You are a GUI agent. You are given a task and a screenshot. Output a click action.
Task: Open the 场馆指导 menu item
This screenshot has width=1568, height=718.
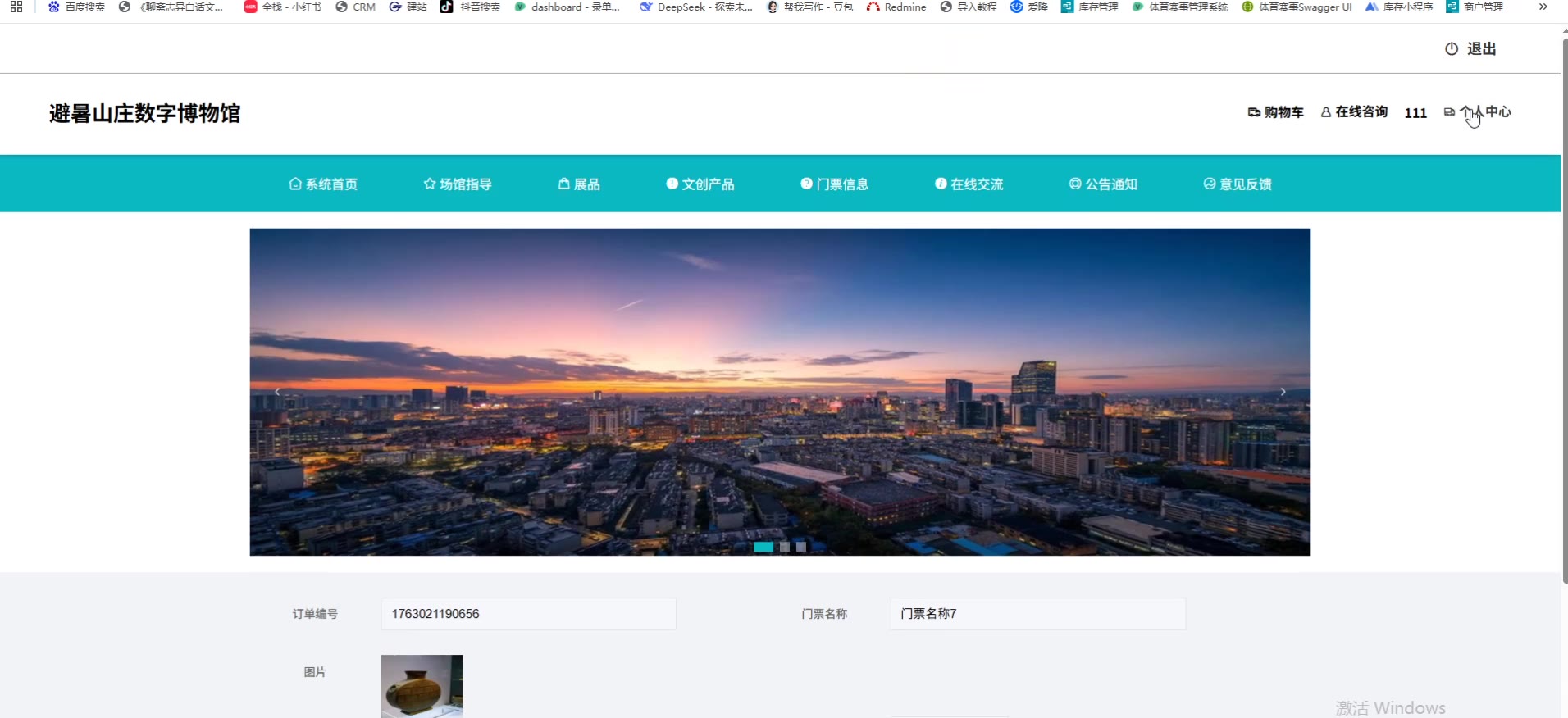coord(458,184)
